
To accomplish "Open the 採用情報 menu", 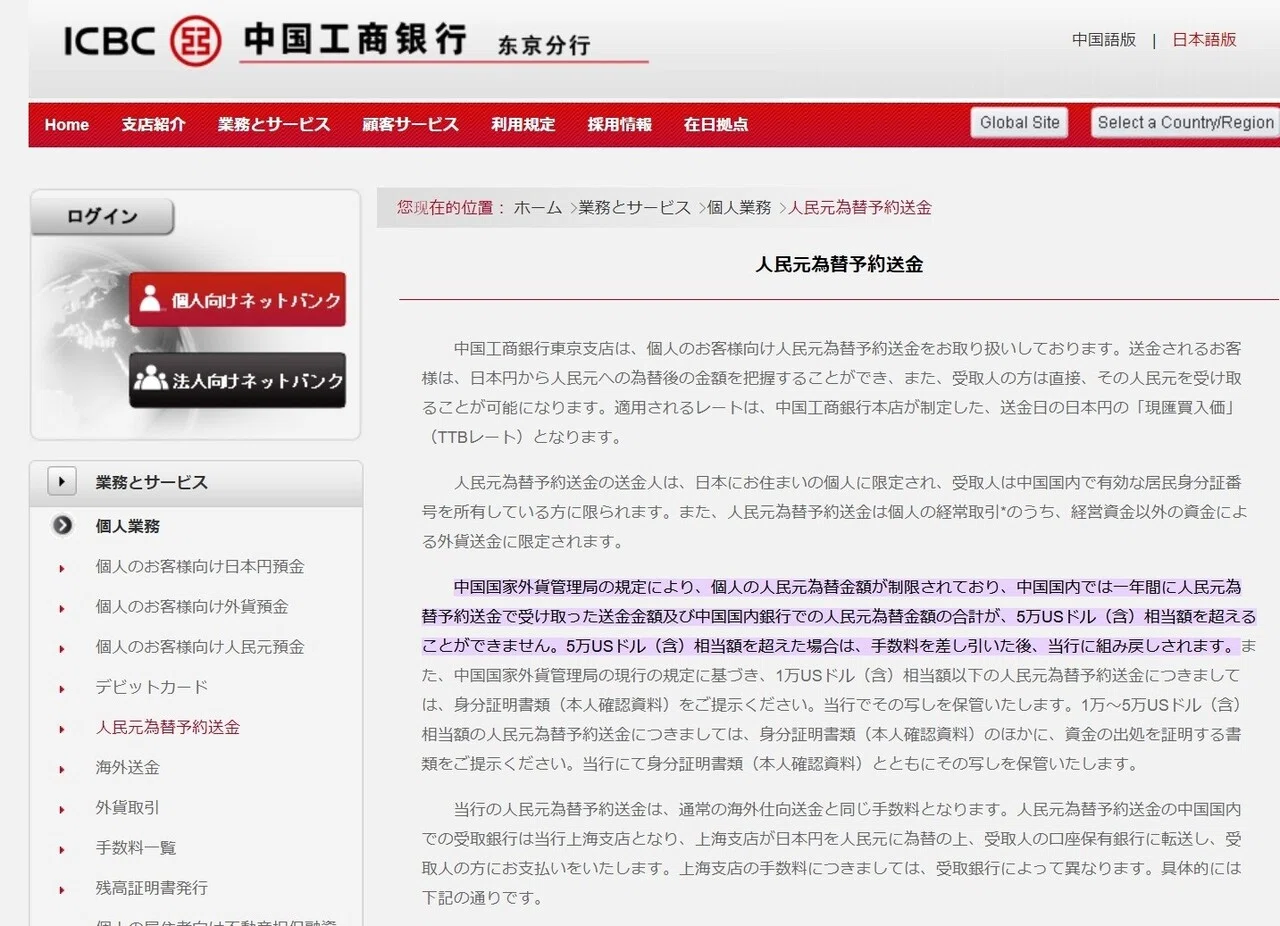I will 619,125.
